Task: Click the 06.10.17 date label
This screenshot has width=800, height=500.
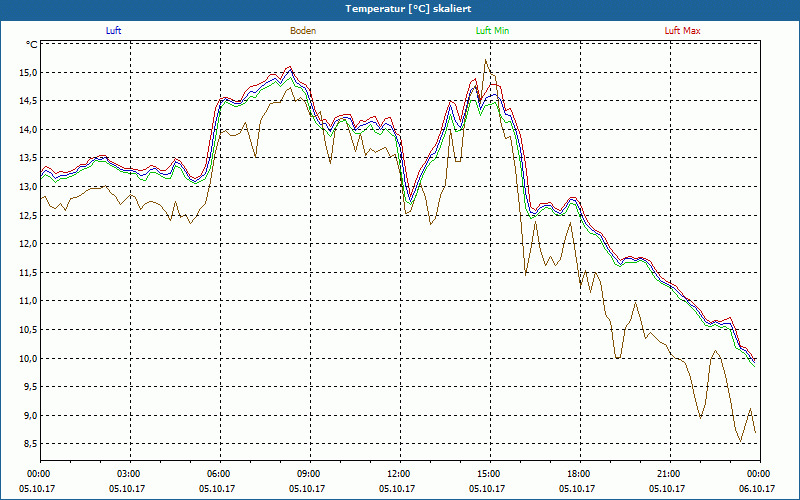Action: coord(758,488)
